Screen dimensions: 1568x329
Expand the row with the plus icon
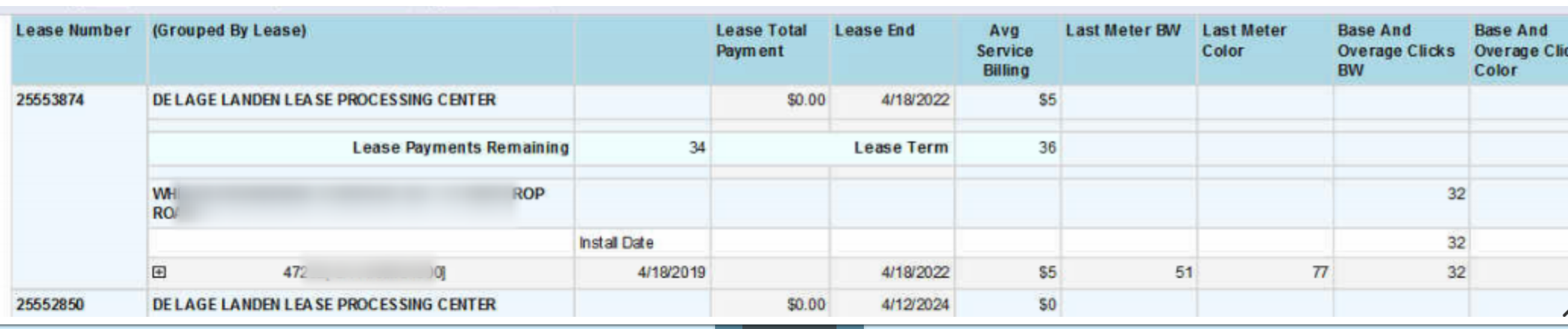pos(159,273)
